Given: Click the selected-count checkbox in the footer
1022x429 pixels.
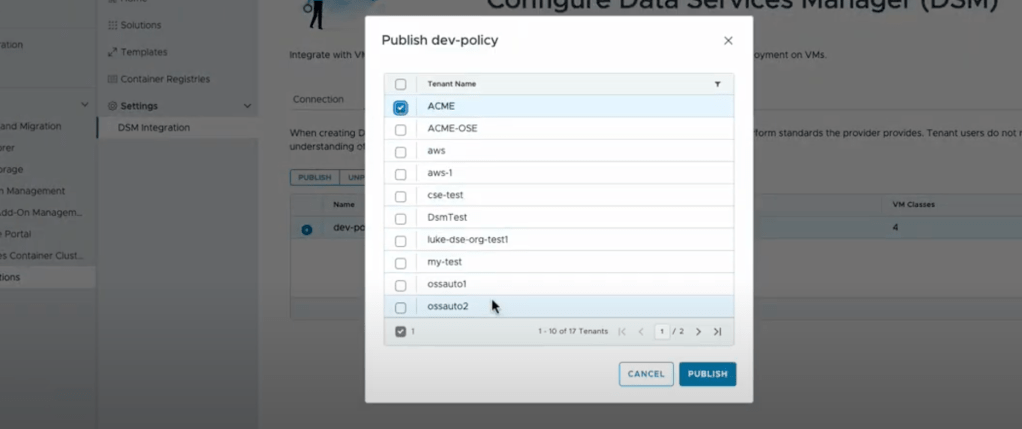Looking at the screenshot, I should coord(401,331).
